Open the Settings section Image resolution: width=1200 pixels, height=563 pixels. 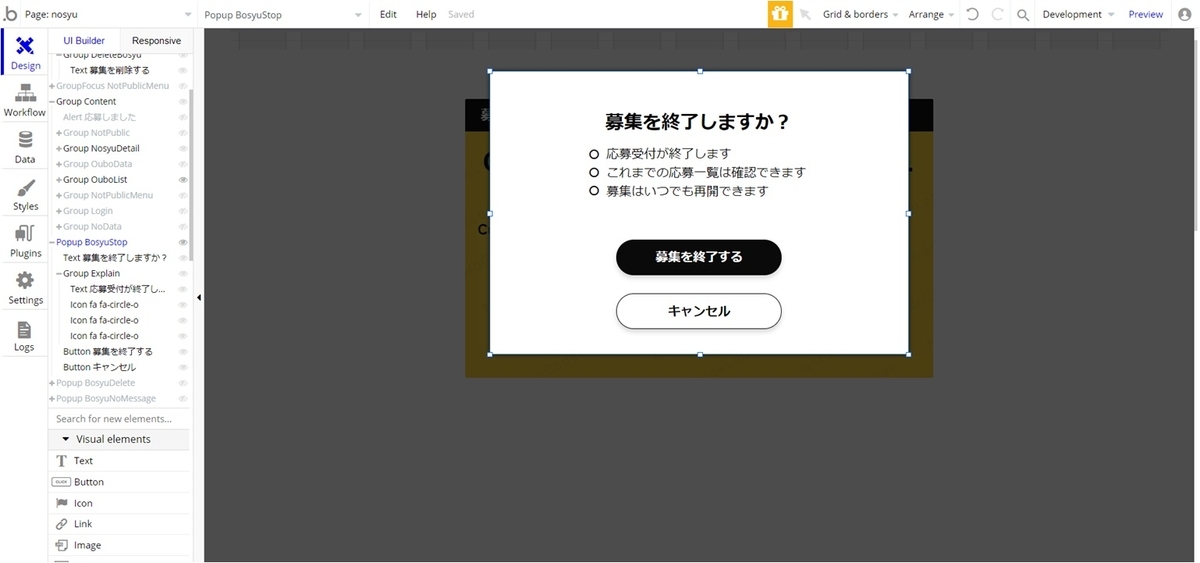(x=25, y=288)
